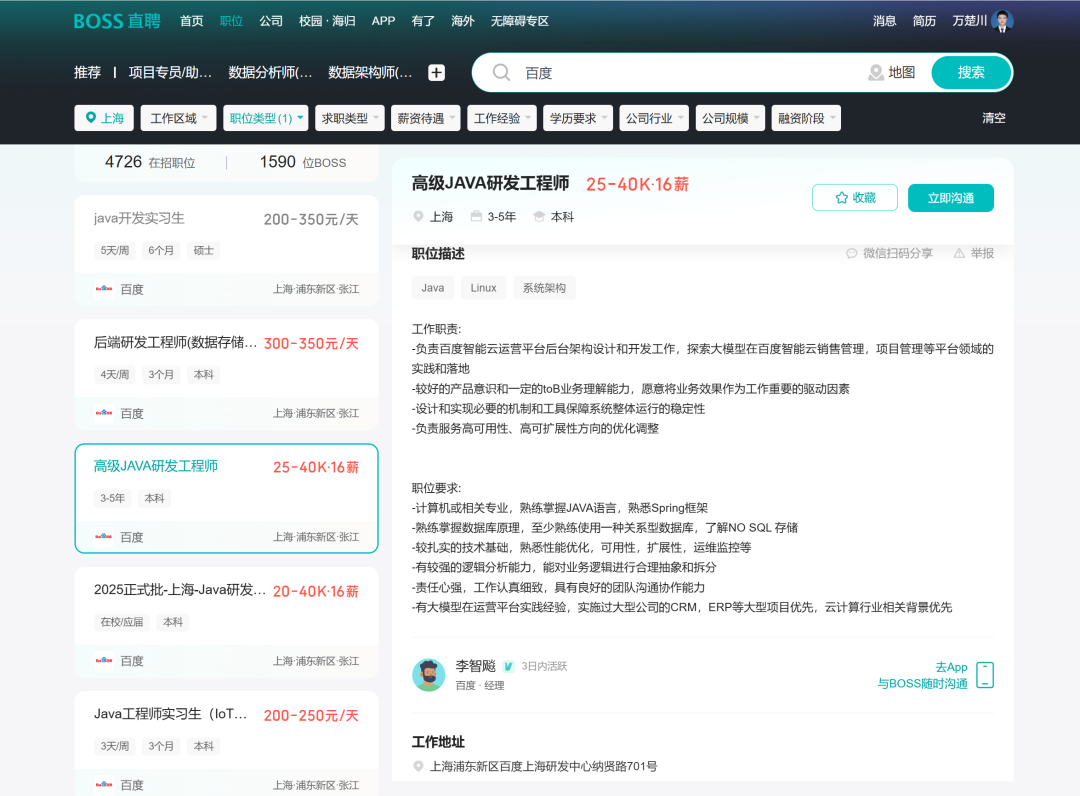This screenshot has height=796, width=1080.
Task: Click the 搜索 button
Action: 971,72
